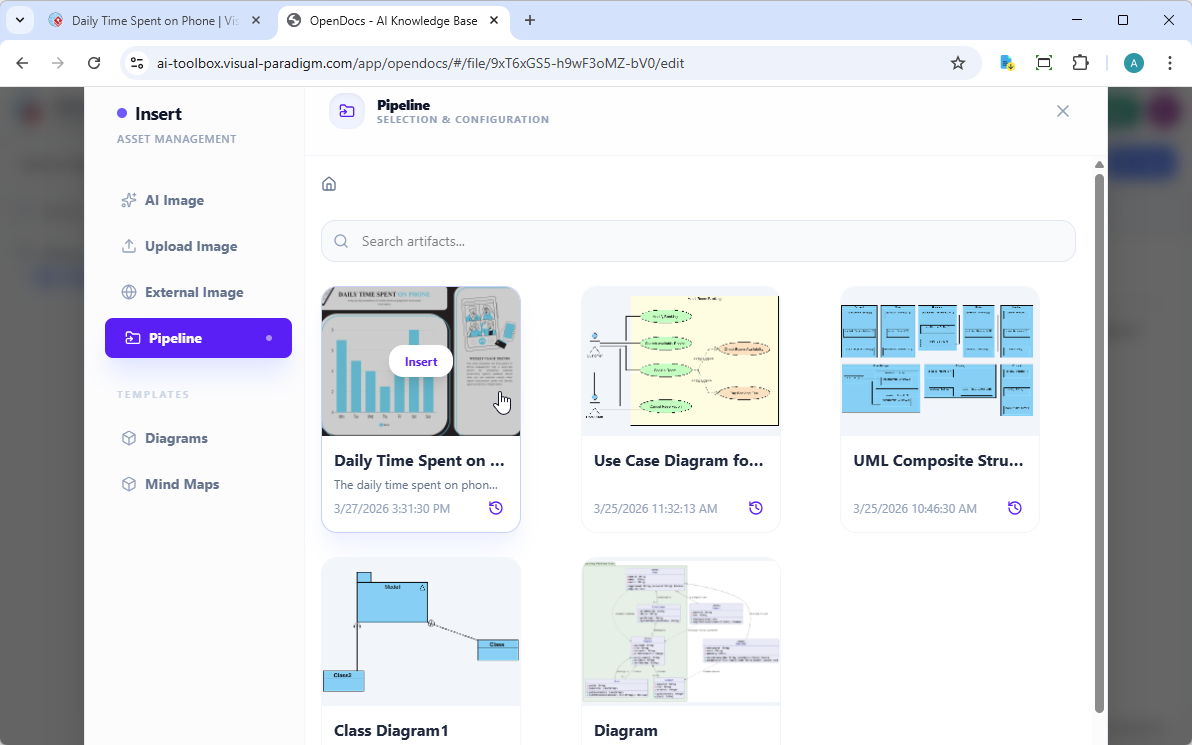Open the browser extensions icon
This screenshot has height=745, width=1192.
[1080, 62]
